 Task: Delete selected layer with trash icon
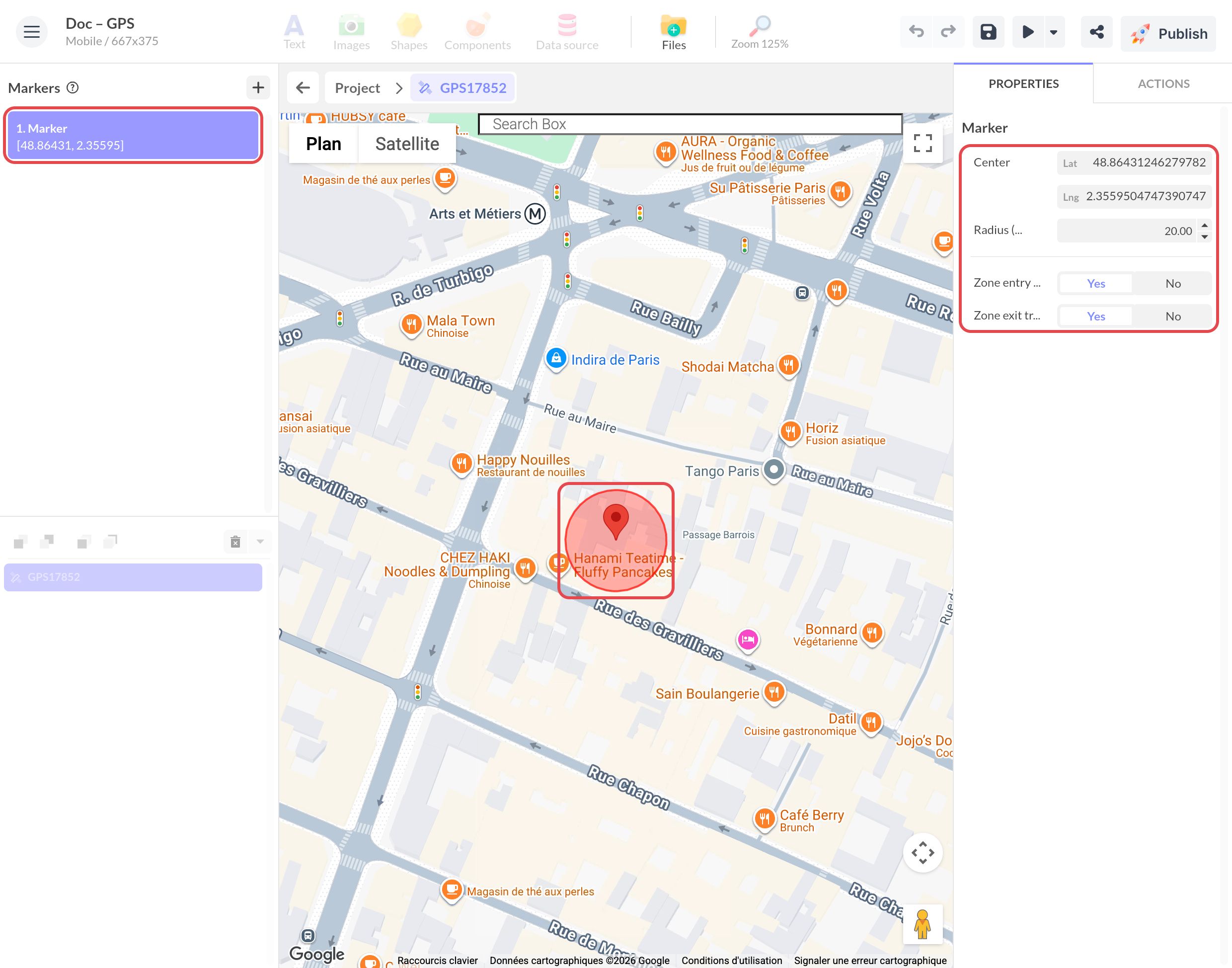pos(235,542)
